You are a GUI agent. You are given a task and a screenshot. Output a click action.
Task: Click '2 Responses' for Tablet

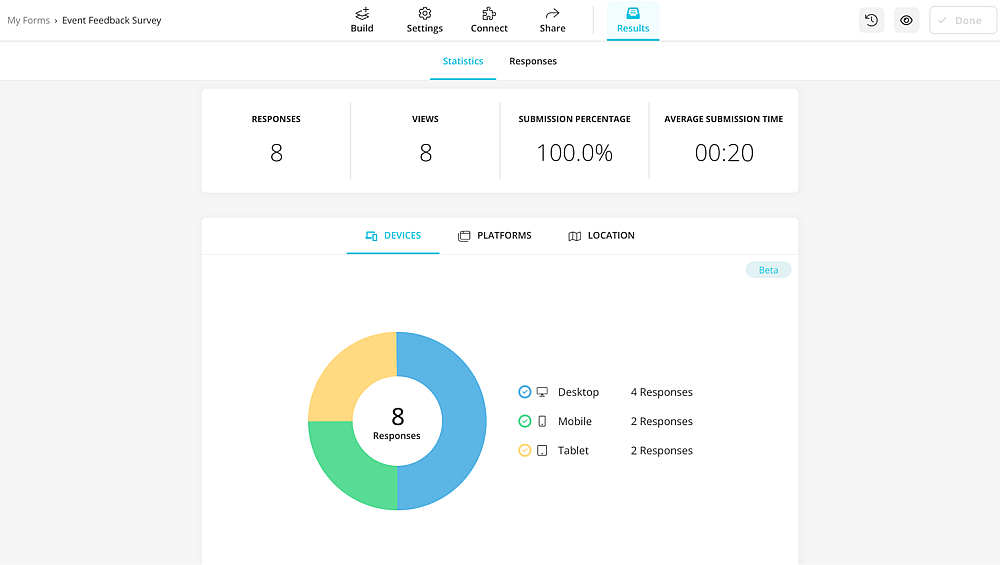pyautogui.click(x=661, y=450)
